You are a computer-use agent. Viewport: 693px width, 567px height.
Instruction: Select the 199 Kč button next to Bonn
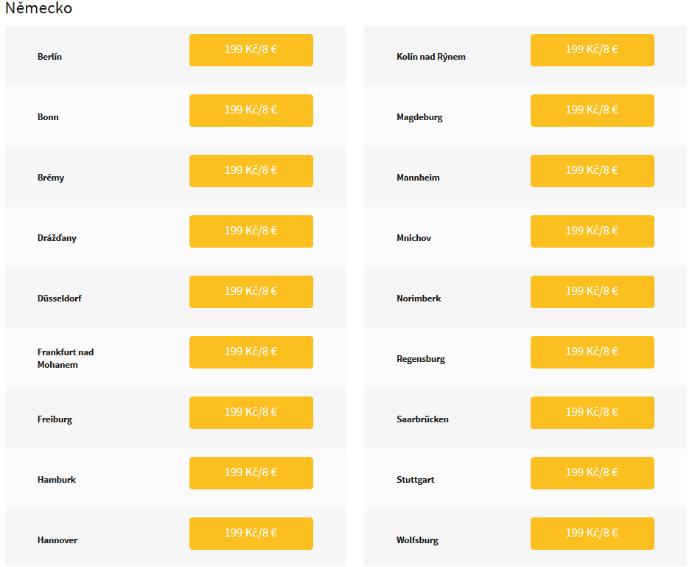[251, 110]
